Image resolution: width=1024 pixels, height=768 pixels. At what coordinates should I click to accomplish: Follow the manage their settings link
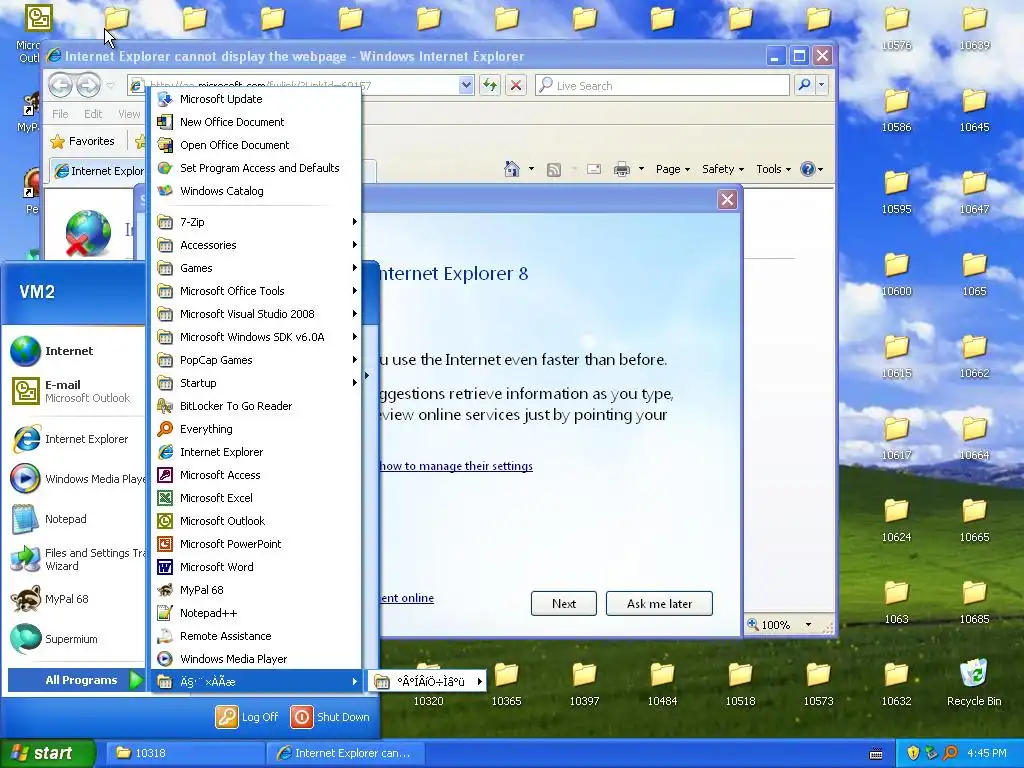pos(456,466)
